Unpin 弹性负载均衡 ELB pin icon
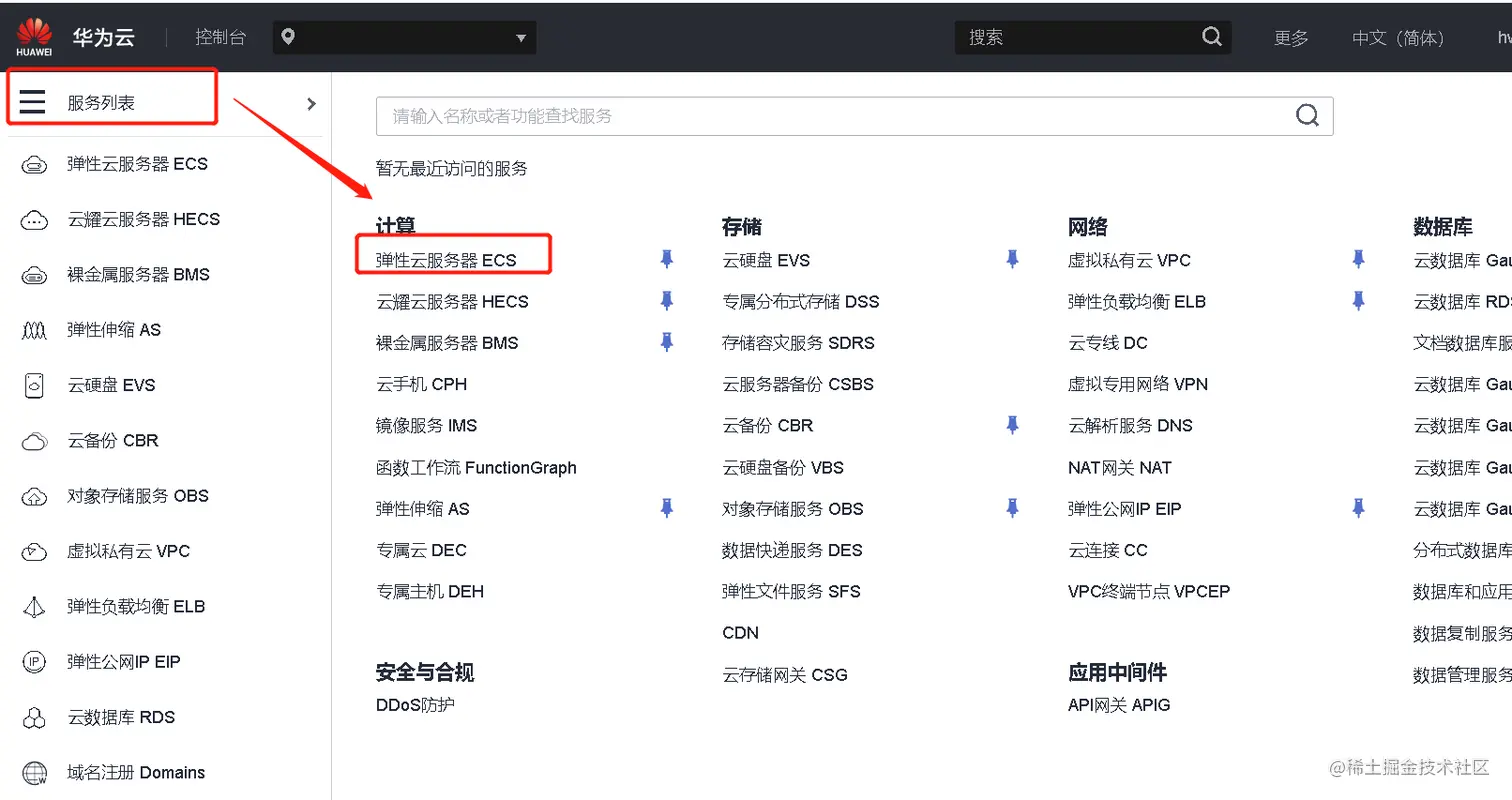Screen dimensions: 1512x800 pos(1358,300)
